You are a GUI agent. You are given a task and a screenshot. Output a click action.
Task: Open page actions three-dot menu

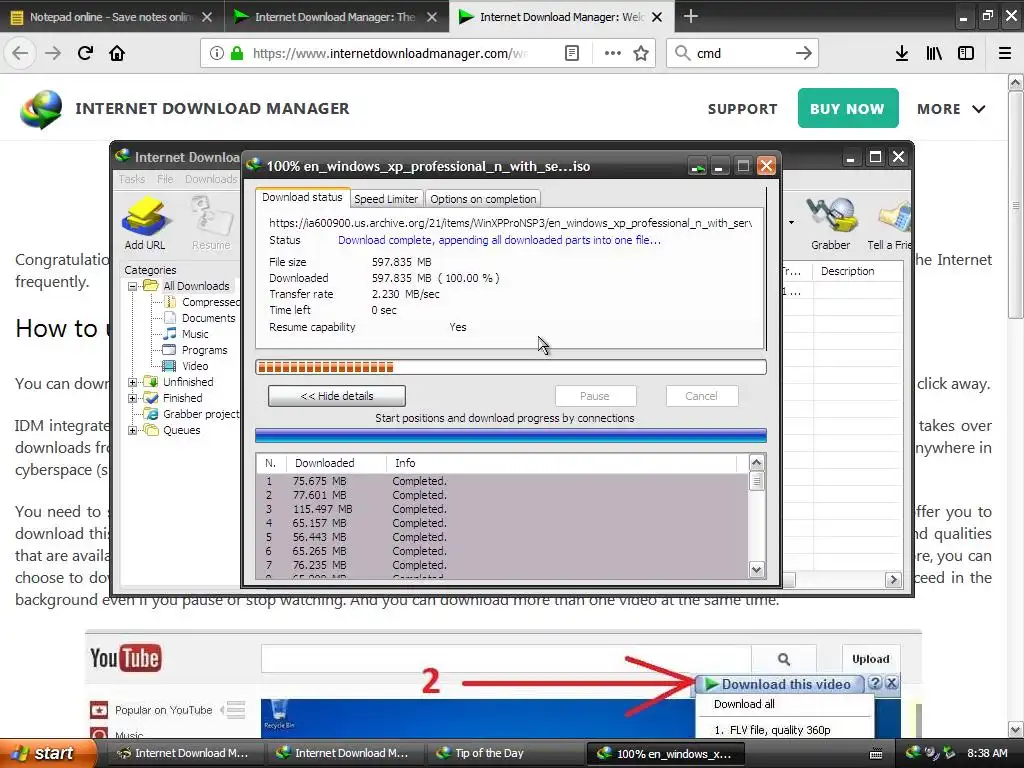(613, 53)
